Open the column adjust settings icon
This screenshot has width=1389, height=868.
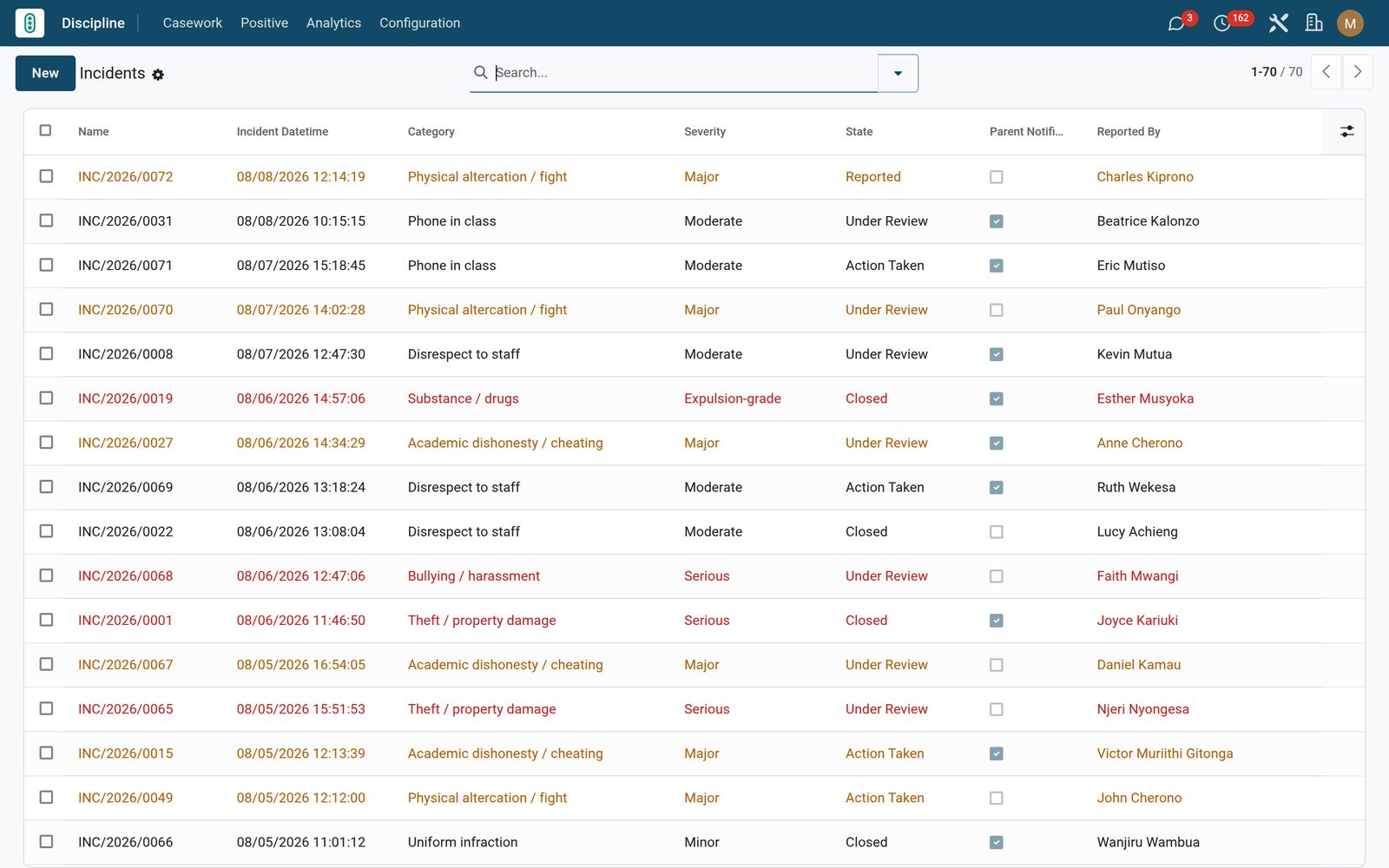[1346, 132]
